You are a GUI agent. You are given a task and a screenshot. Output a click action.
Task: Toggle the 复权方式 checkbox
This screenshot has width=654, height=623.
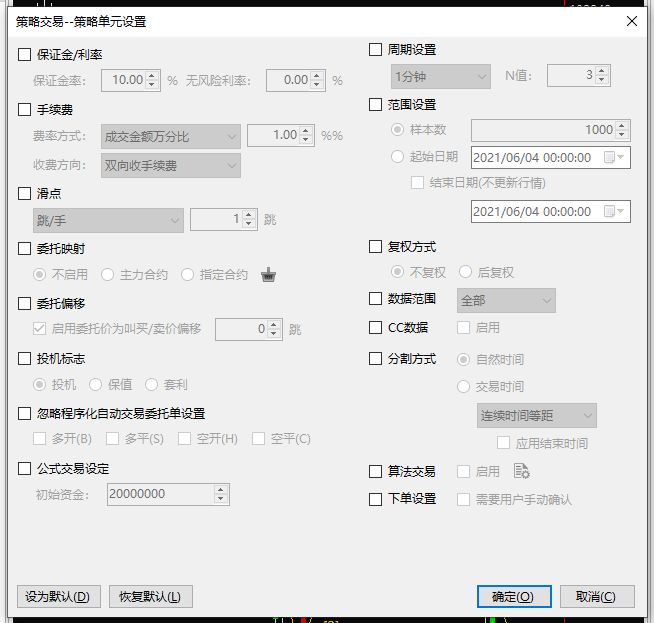click(376, 247)
